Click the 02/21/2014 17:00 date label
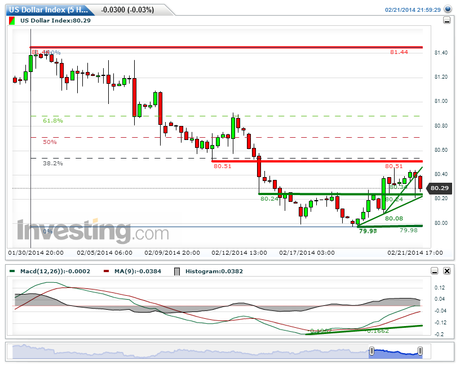The width and height of the screenshot is (460, 366). point(415,253)
